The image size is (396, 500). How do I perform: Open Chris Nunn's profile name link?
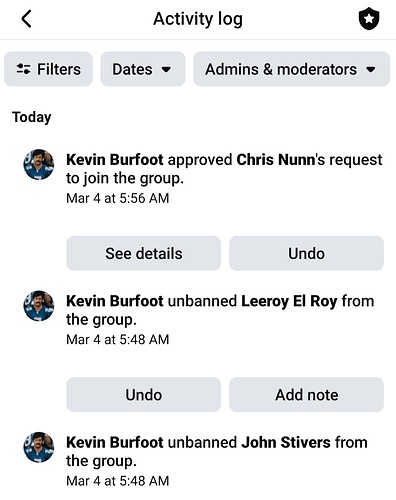[275, 160]
